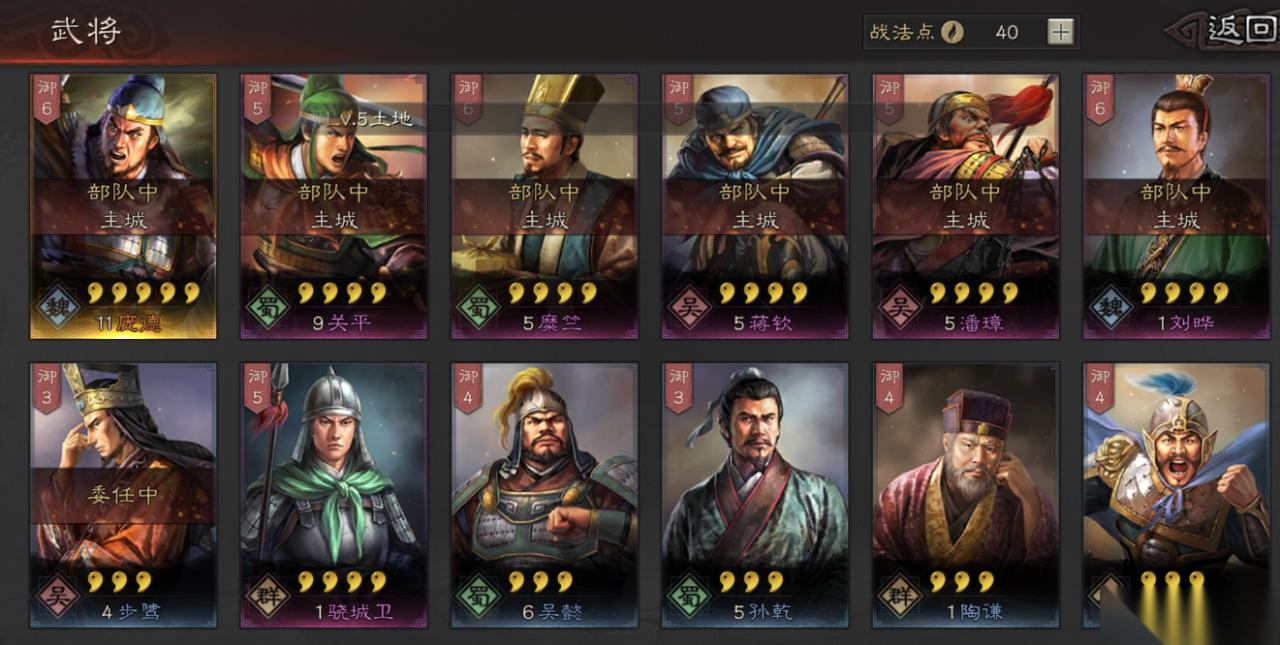Open the 步骘 general card
1280x645 pixels.
pos(123,495)
